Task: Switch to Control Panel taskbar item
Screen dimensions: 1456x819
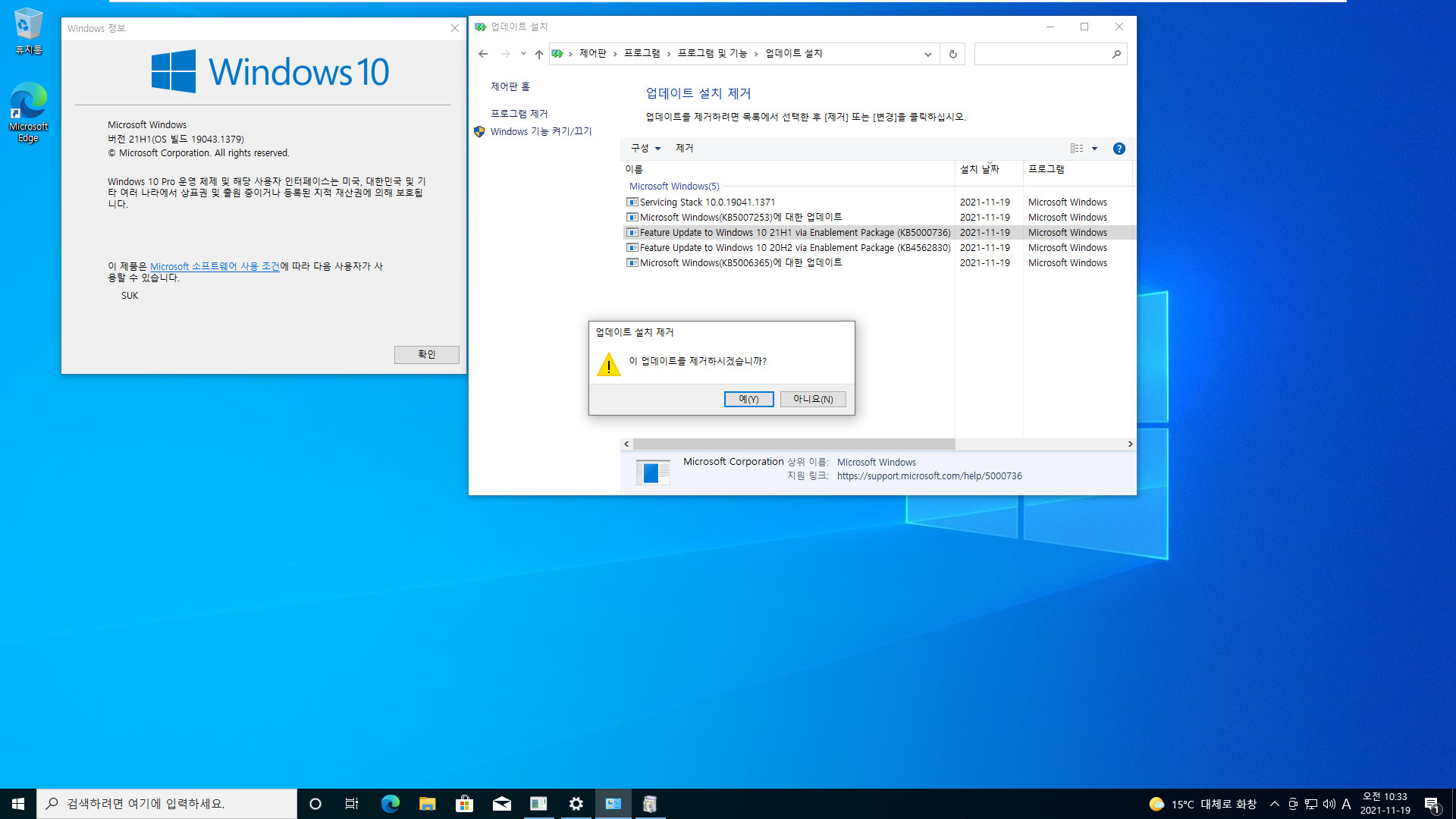Action: [x=613, y=804]
